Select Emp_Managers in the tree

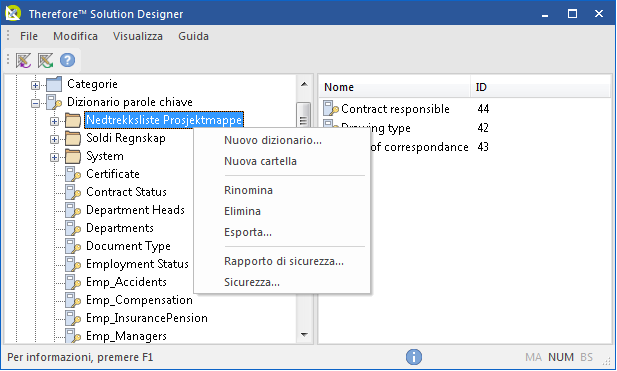[126, 336]
